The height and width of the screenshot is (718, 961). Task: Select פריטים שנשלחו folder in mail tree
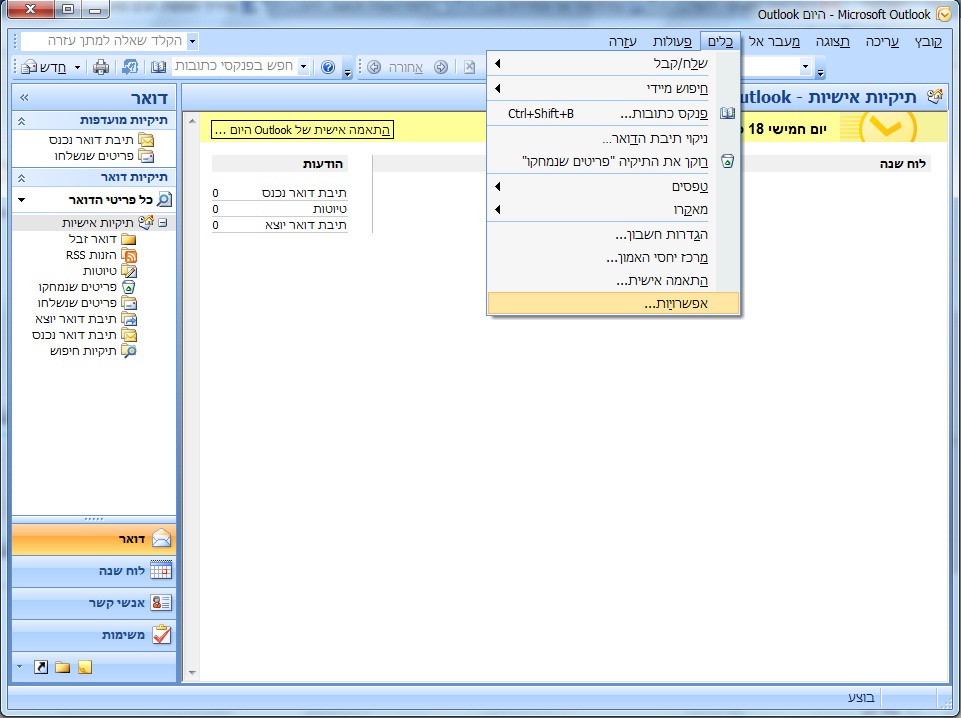point(86,303)
